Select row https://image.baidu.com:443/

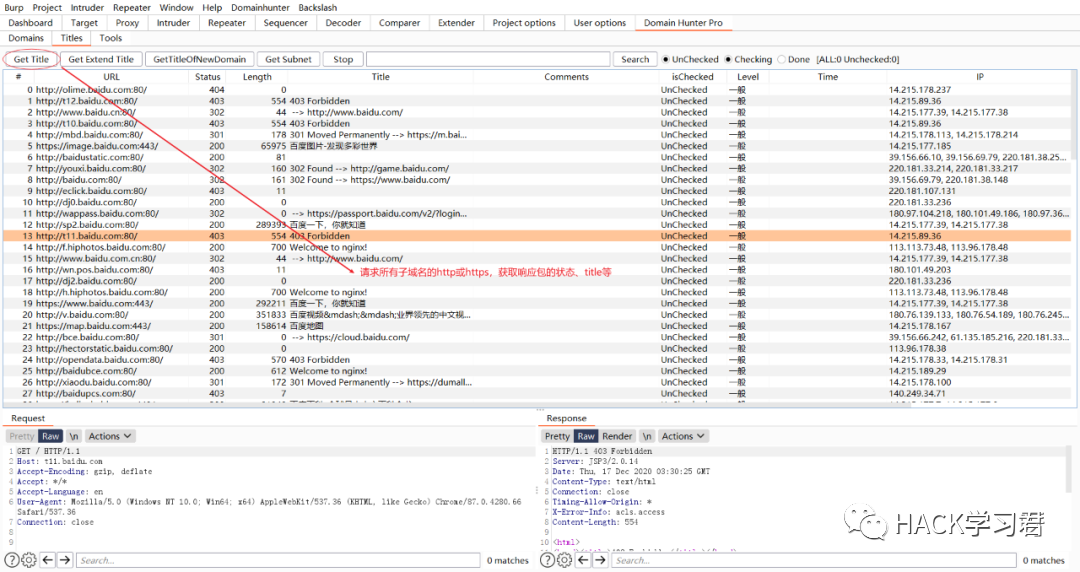pos(537,146)
